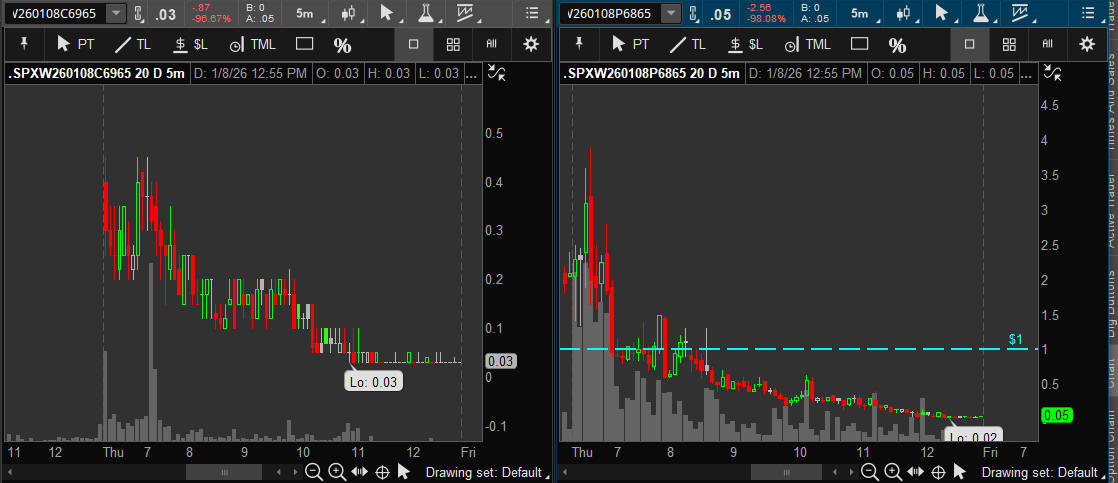
Task: Enable four-grid view in right chart
Action: coord(1009,45)
